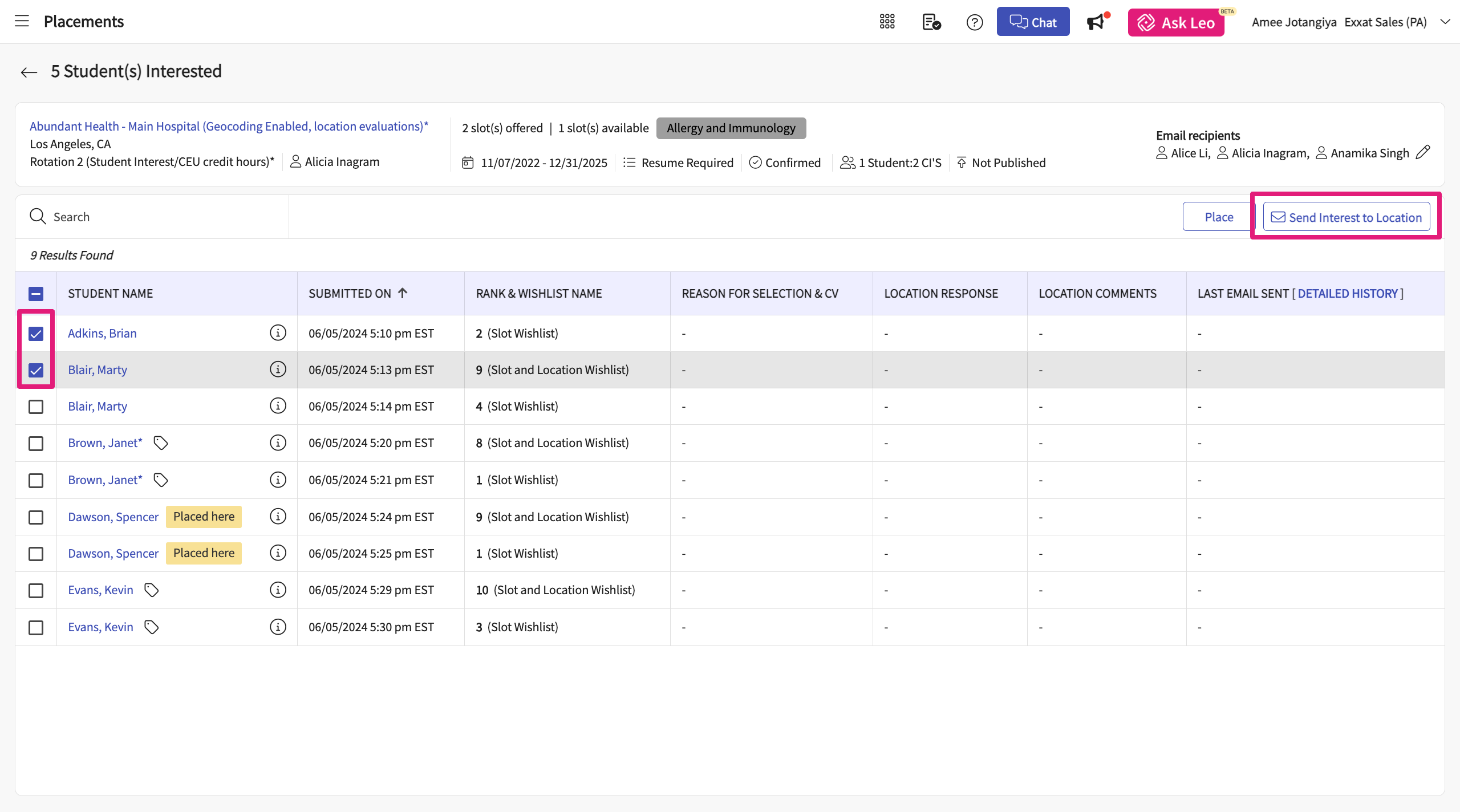1460x812 pixels.
Task: Open Abundant Health - Main Hospital link
Action: click(x=229, y=126)
